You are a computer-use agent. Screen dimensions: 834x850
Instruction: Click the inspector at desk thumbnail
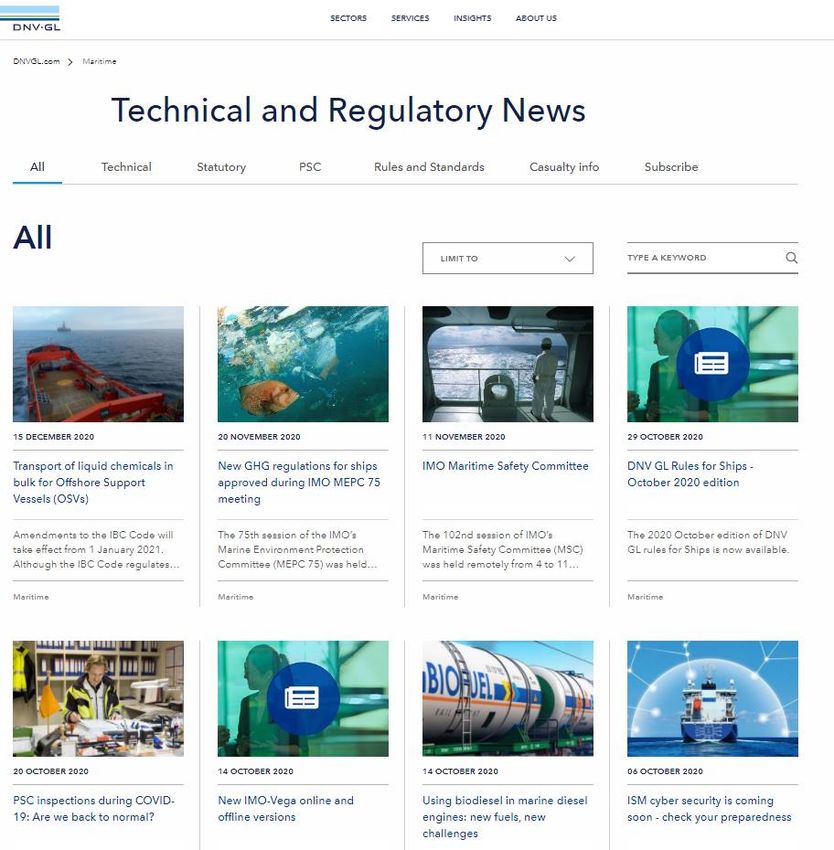coord(98,698)
